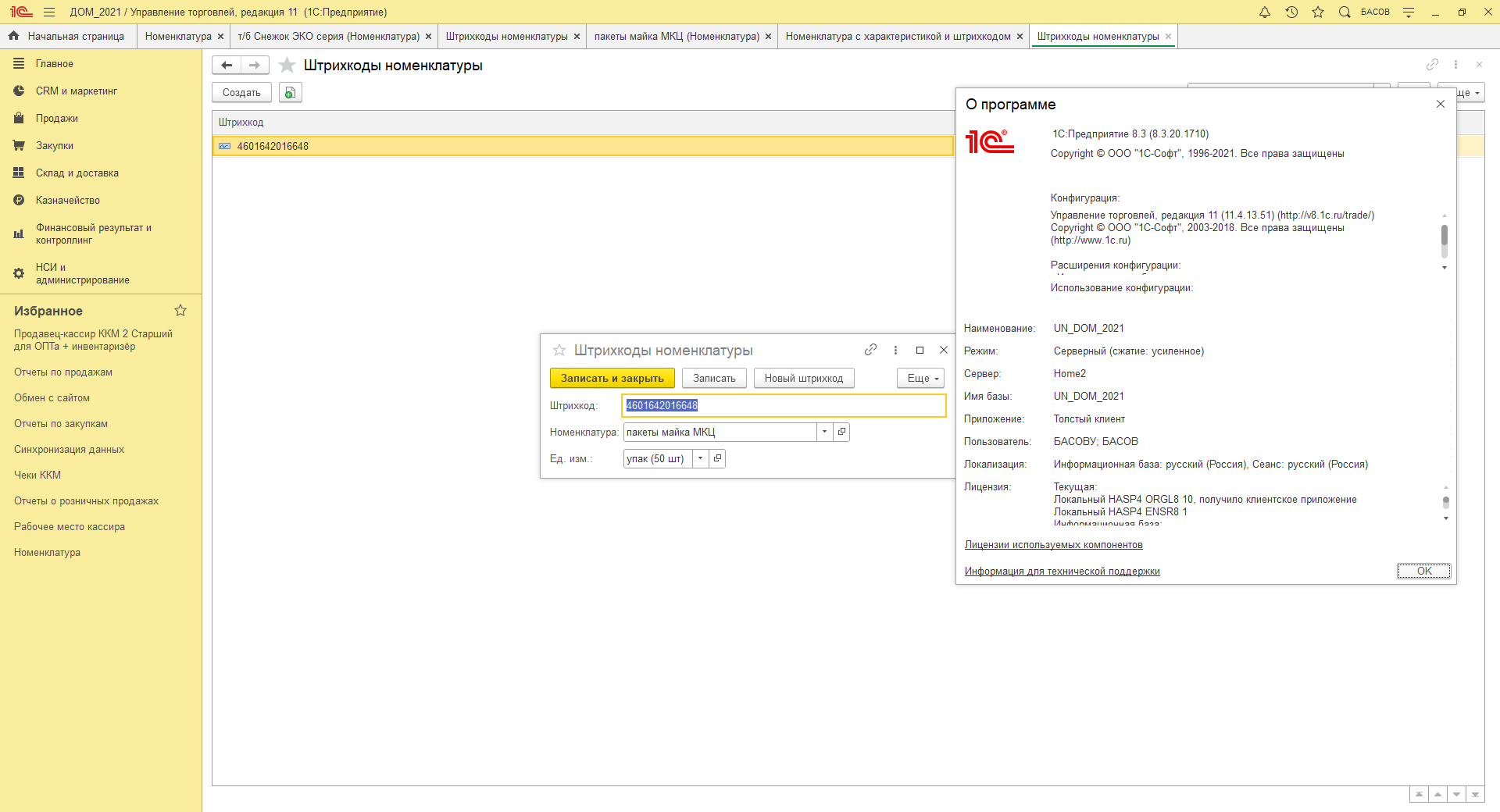Image resolution: width=1500 pixels, height=812 pixels.
Task: Jump to list start arrow button
Action: [1419, 794]
